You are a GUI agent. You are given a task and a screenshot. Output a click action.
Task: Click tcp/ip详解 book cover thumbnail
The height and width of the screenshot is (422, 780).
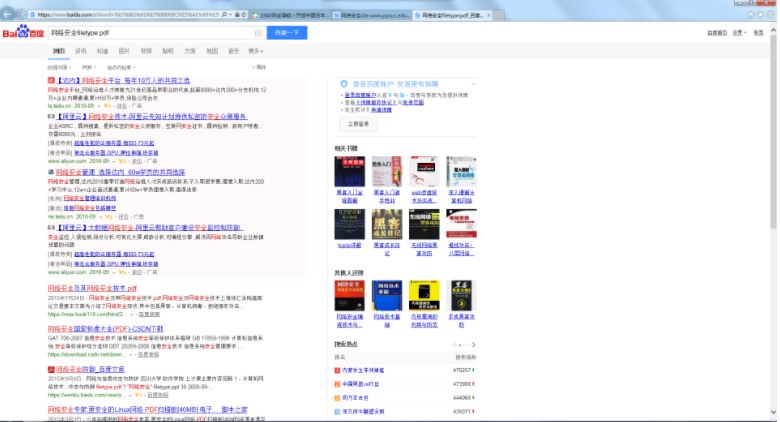click(x=349, y=224)
